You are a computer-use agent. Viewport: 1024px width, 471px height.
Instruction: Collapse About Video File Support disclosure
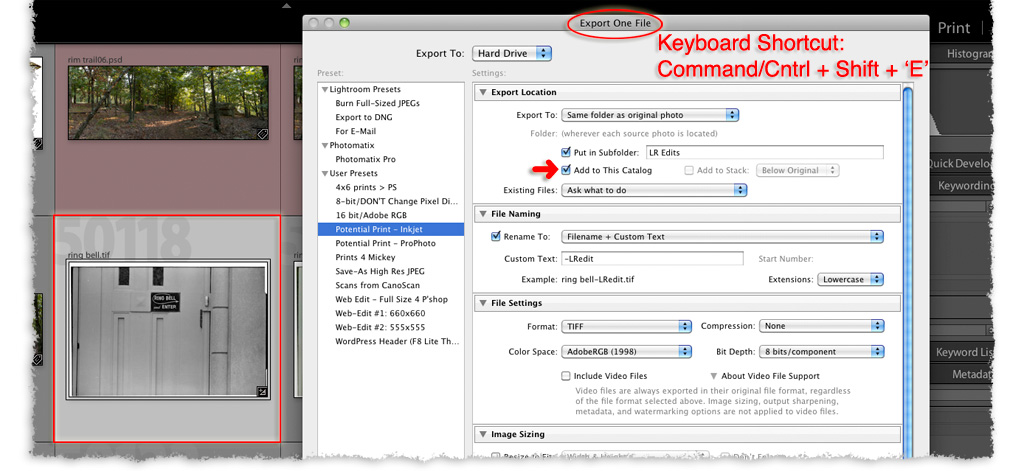pos(714,376)
